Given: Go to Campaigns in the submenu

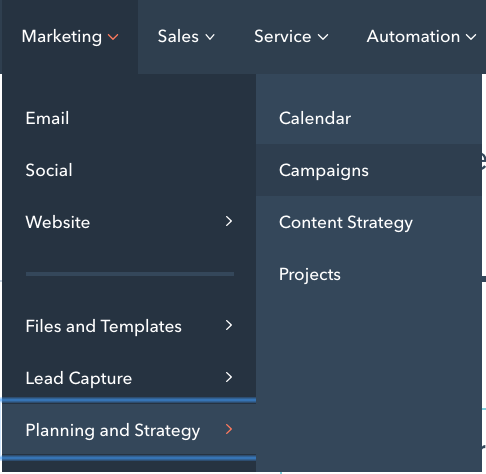Looking at the screenshot, I should coord(369,170).
